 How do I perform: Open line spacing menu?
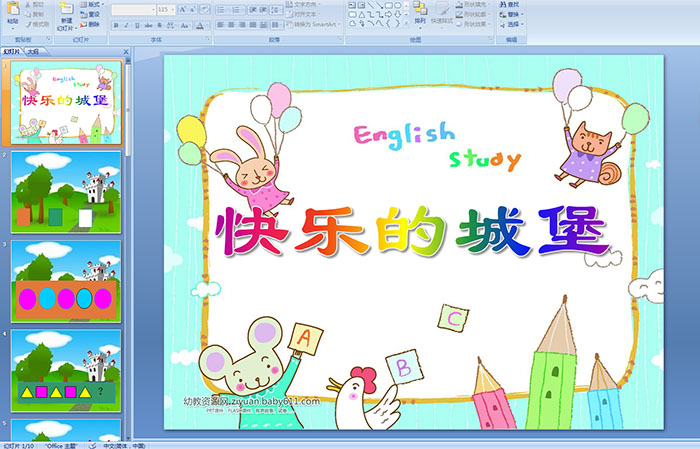tap(276, 10)
